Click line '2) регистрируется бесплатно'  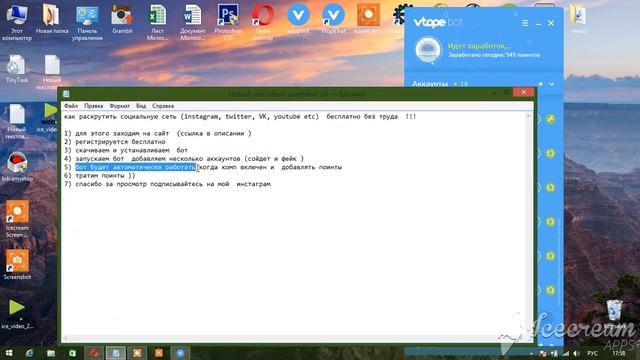(x=115, y=142)
